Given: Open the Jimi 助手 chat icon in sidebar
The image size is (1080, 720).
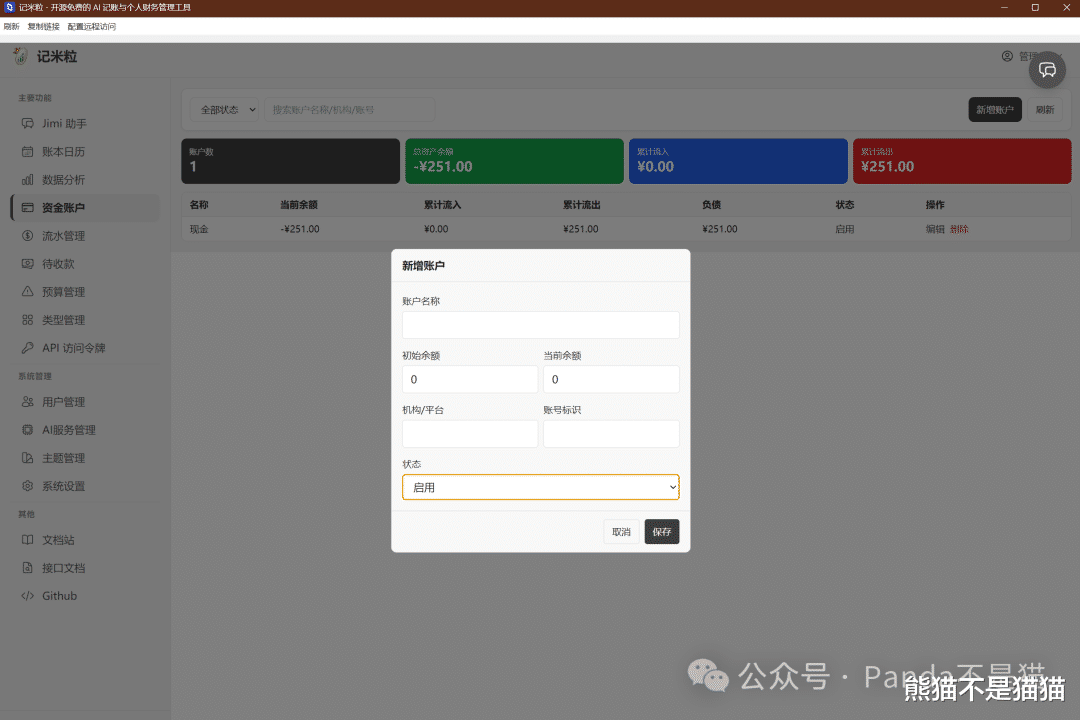Looking at the screenshot, I should tap(28, 123).
